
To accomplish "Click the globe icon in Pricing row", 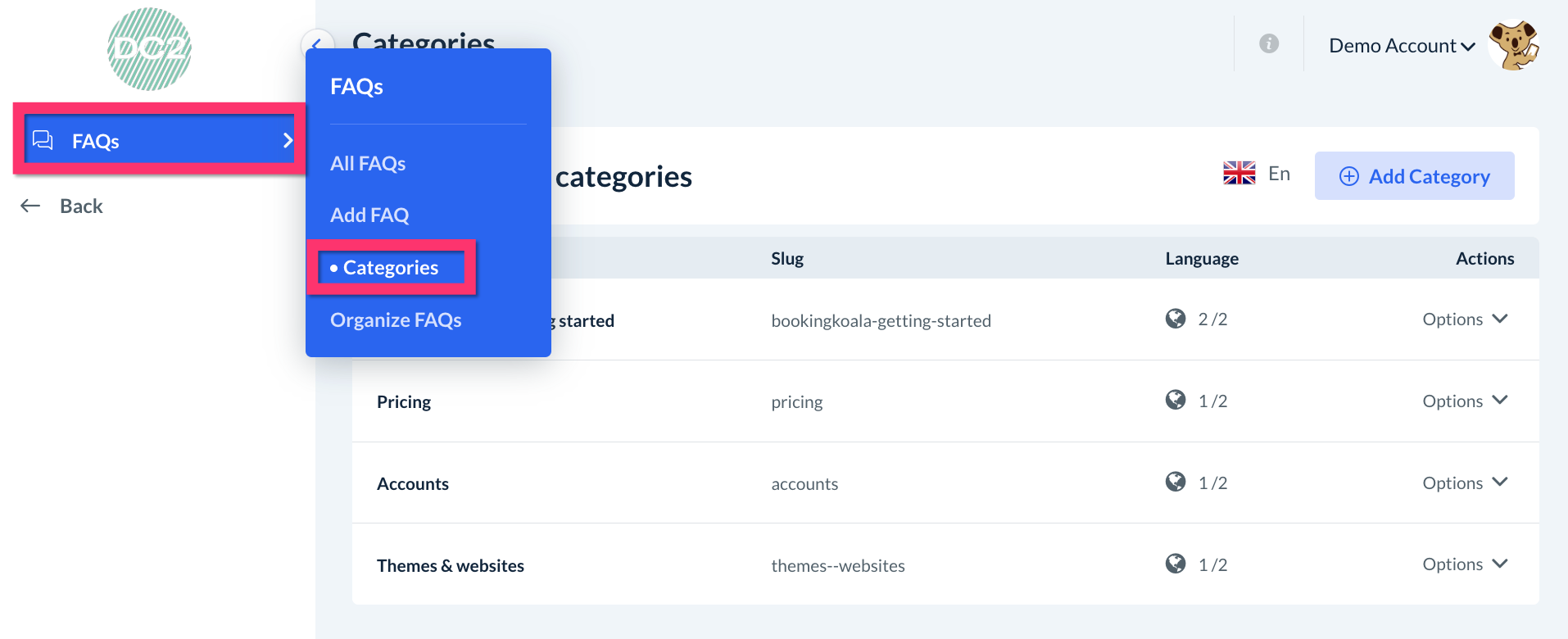I will coord(1176,400).
